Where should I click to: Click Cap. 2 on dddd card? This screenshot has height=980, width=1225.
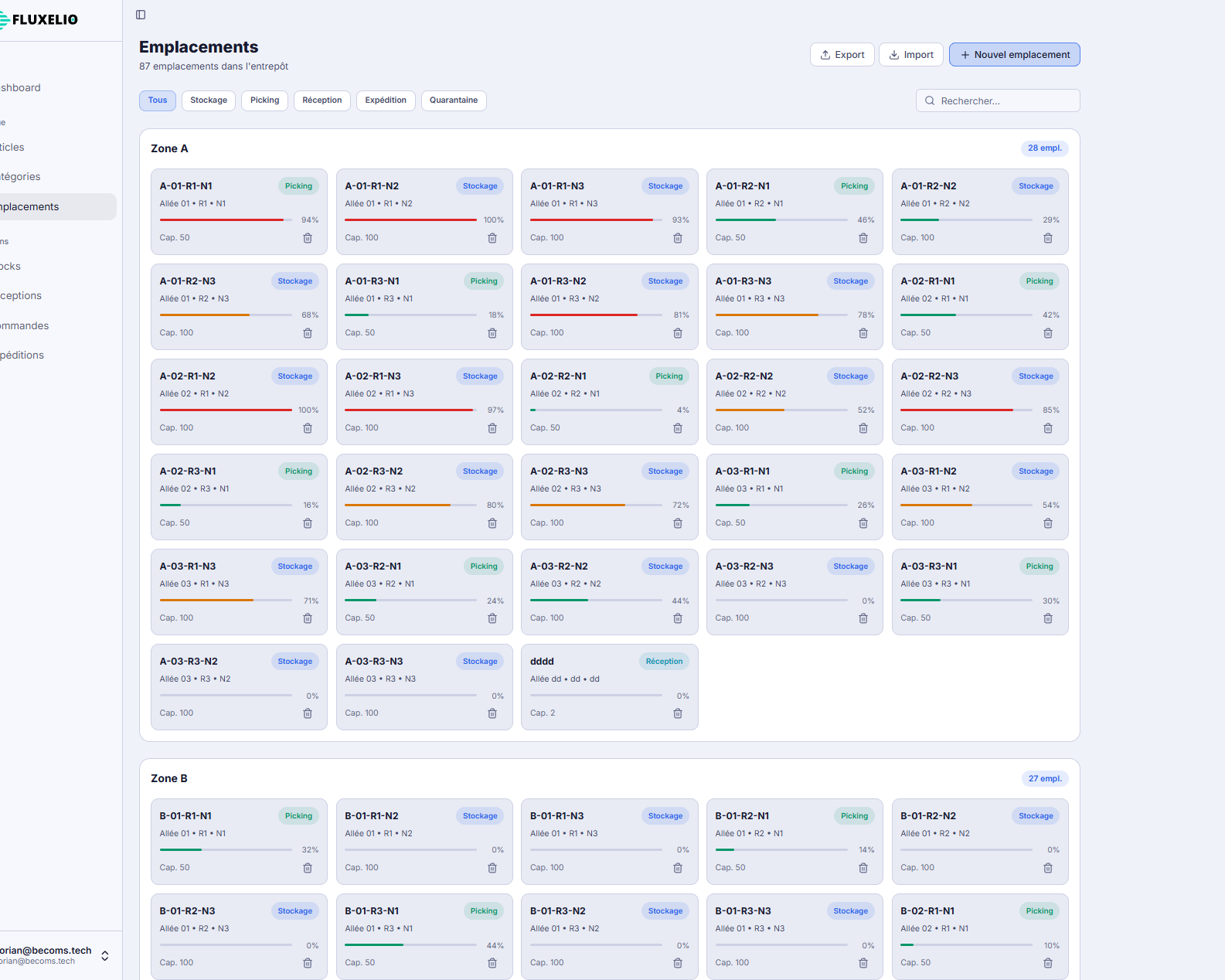coord(543,713)
